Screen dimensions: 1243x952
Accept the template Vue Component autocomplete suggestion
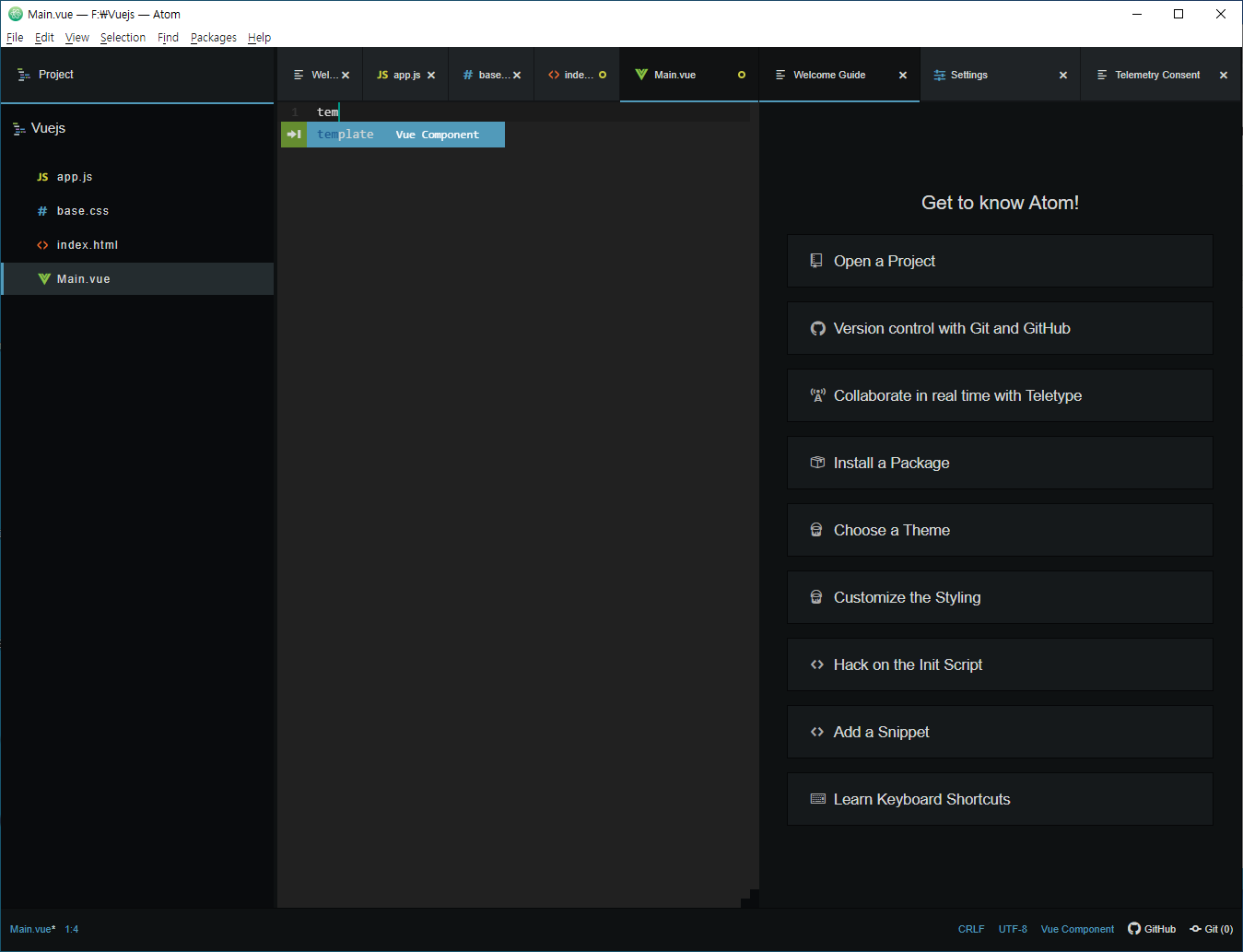click(x=393, y=135)
